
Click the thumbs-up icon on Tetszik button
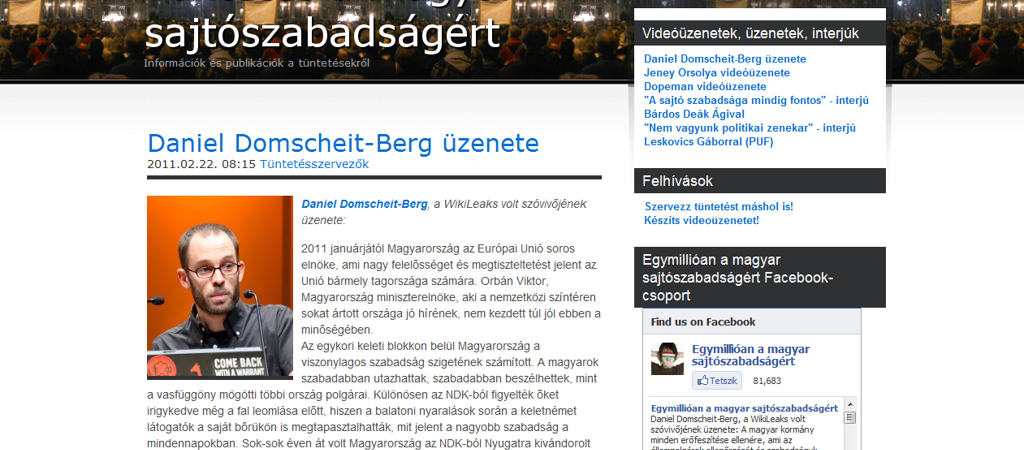(703, 381)
